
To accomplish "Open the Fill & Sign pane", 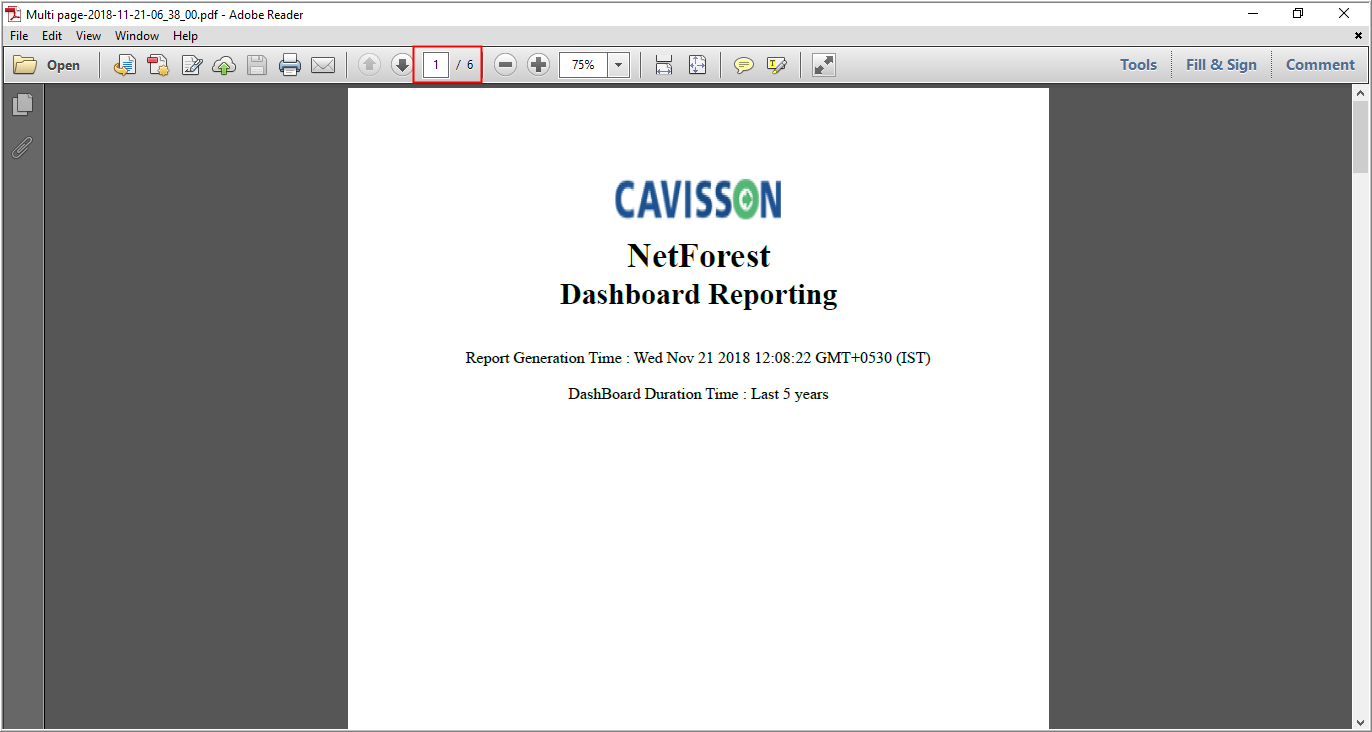I will pyautogui.click(x=1221, y=65).
